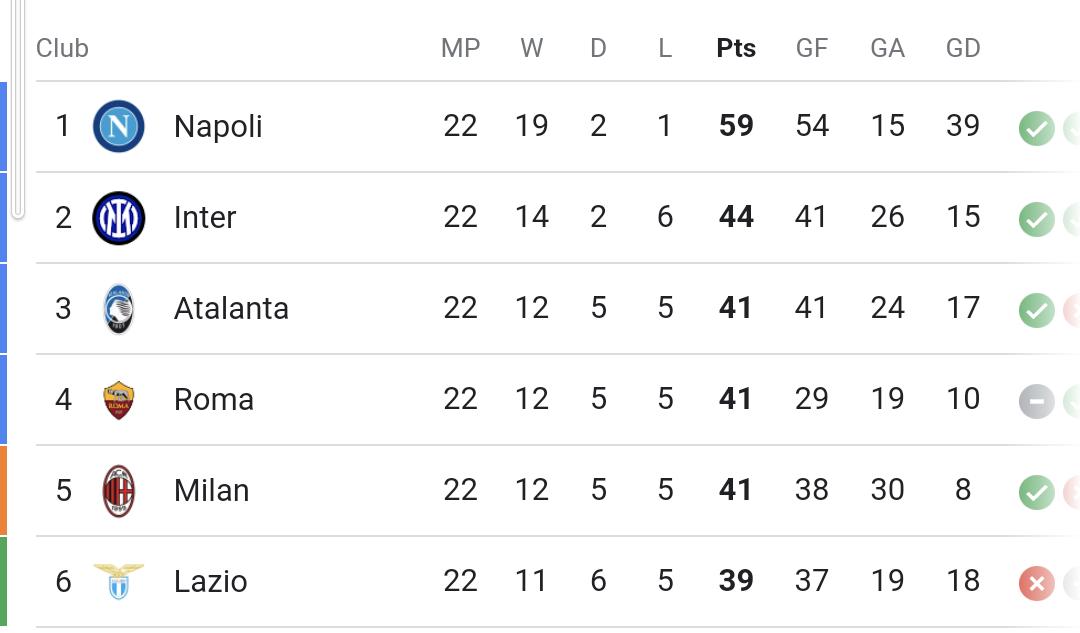The image size is (1080, 633).
Task: Open the Napoli team name link
Action: point(218,127)
